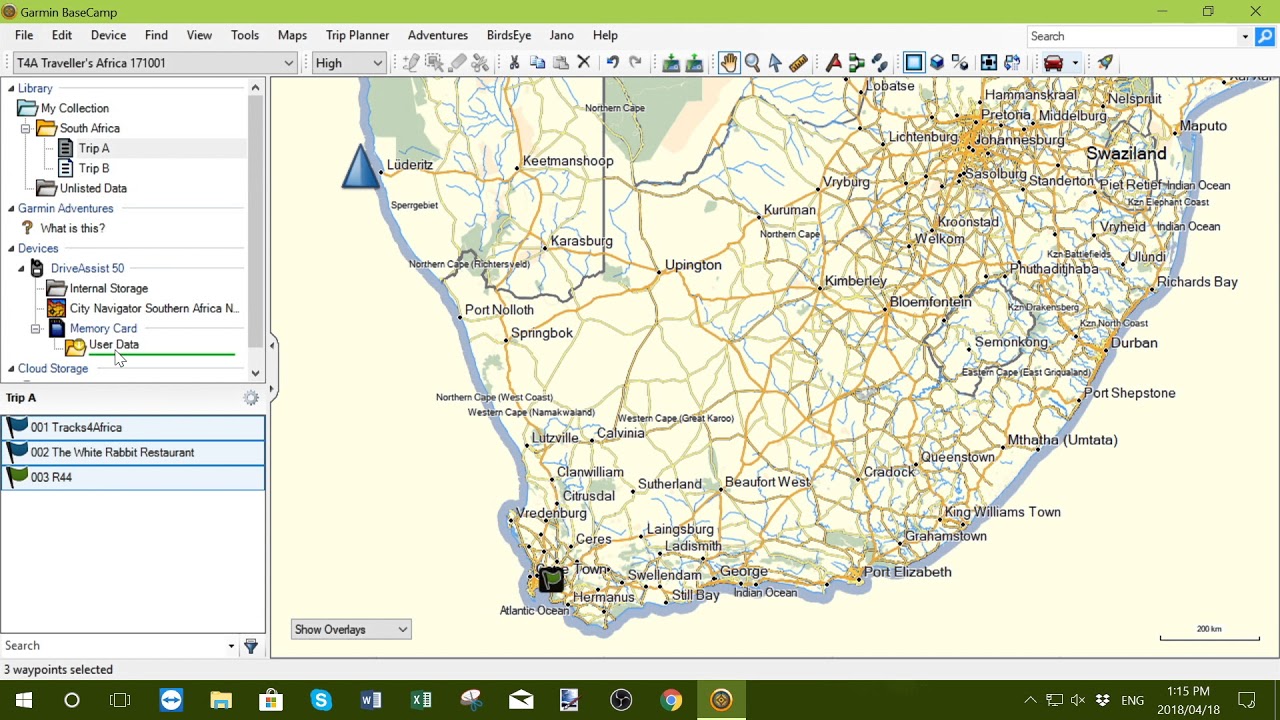Collapse the Memory Card node

pyautogui.click(x=36, y=329)
